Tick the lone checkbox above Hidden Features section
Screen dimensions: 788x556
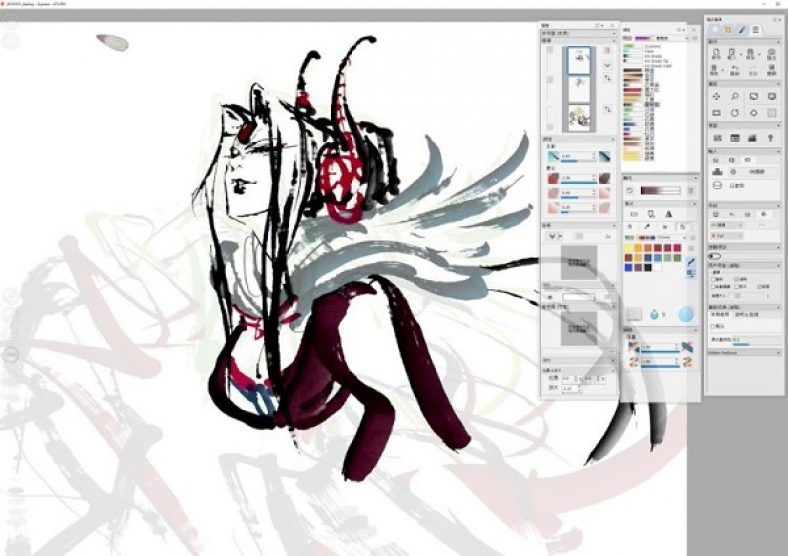coord(714,326)
